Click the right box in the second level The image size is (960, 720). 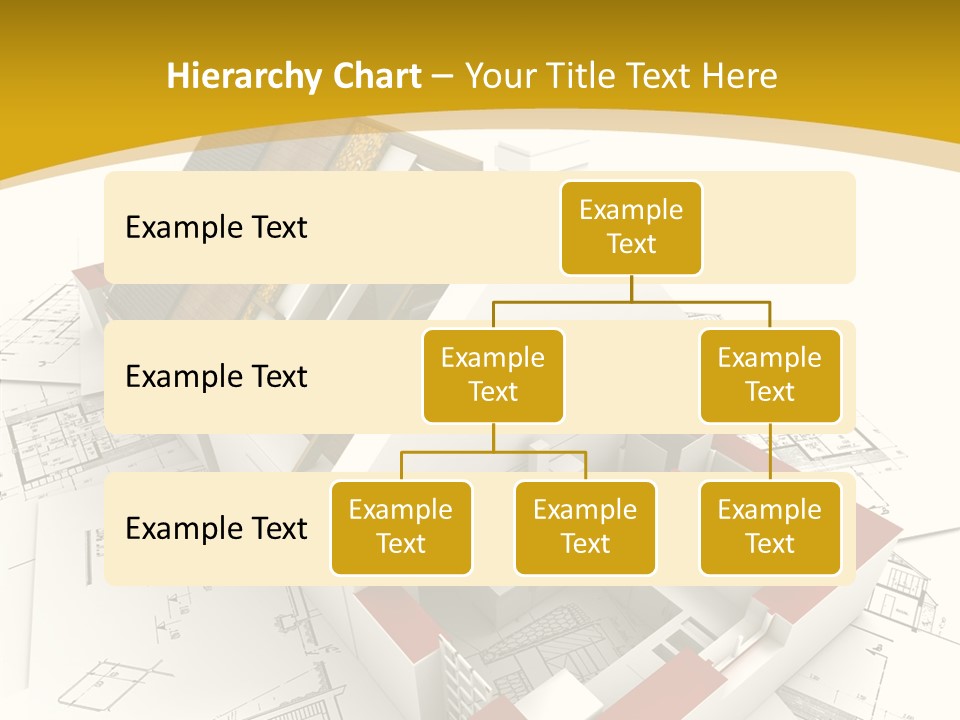point(770,375)
